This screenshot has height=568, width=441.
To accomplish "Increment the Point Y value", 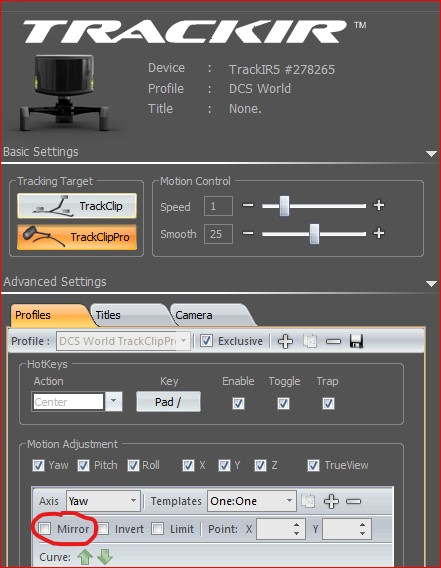I will click(362, 525).
